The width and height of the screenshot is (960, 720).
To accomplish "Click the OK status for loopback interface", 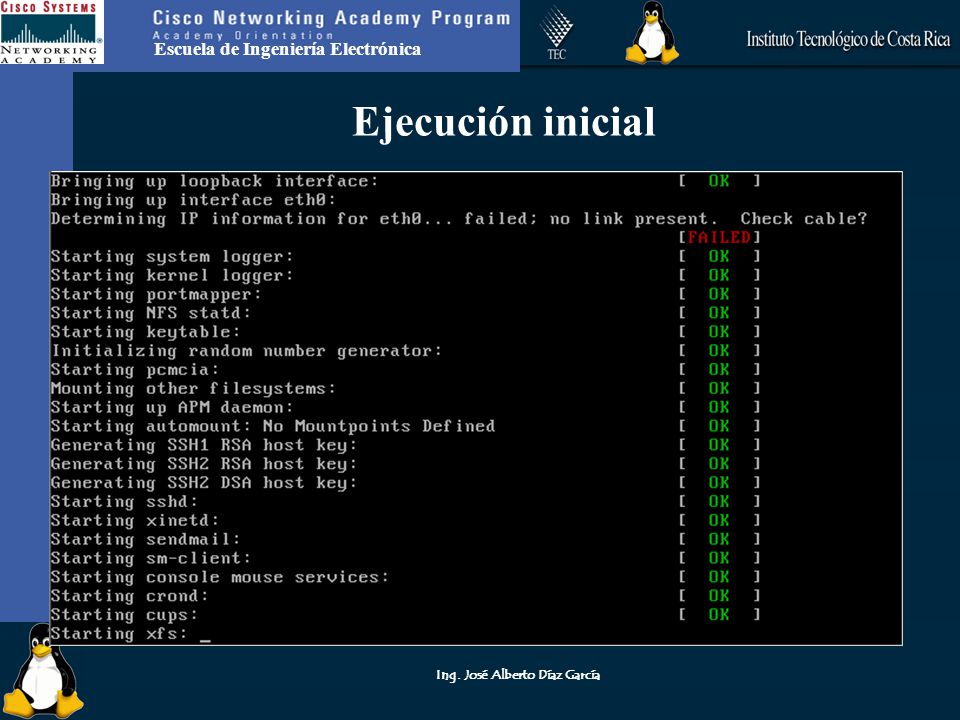I will pos(719,181).
